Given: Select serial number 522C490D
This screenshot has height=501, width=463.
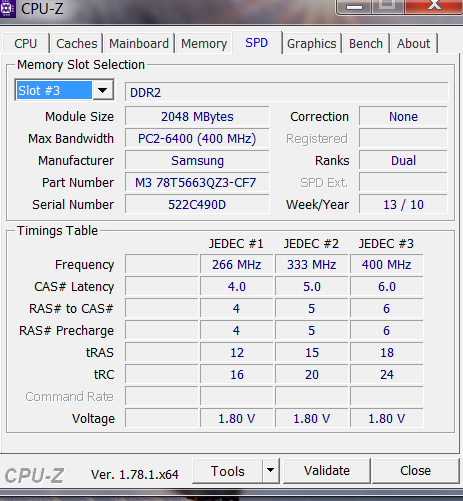Looking at the screenshot, I should (197, 205).
